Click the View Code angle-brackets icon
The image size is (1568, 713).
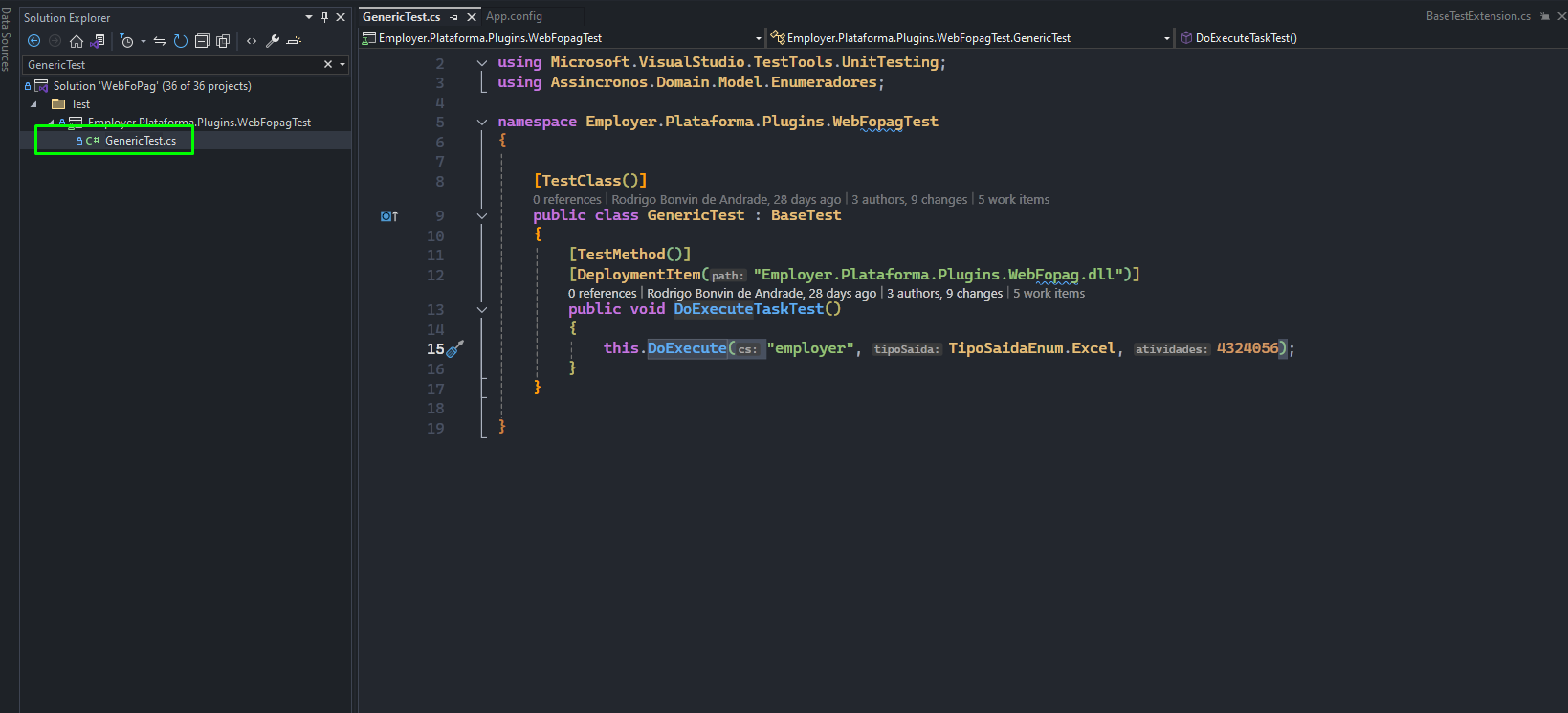[x=252, y=41]
